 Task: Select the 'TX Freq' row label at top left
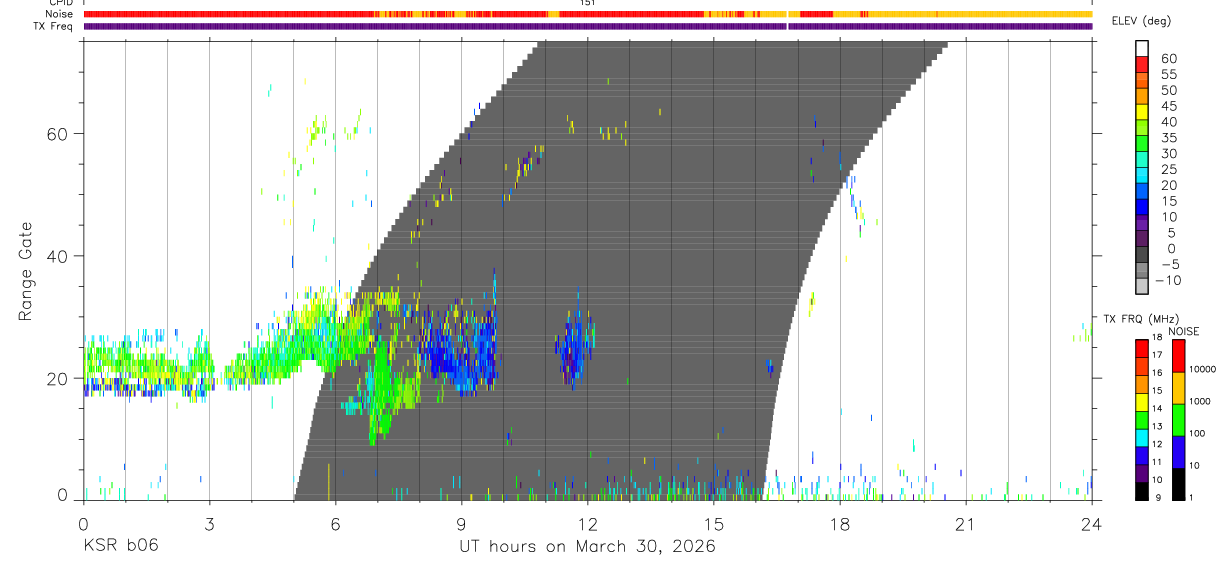(x=55, y=26)
